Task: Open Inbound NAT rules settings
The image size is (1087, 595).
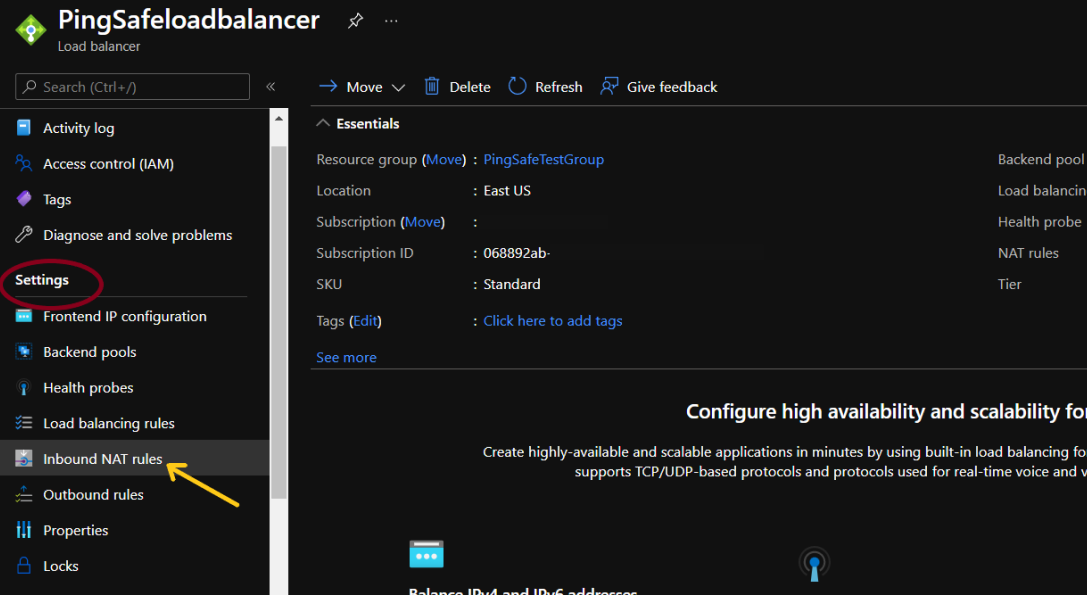Action: click(x=102, y=459)
